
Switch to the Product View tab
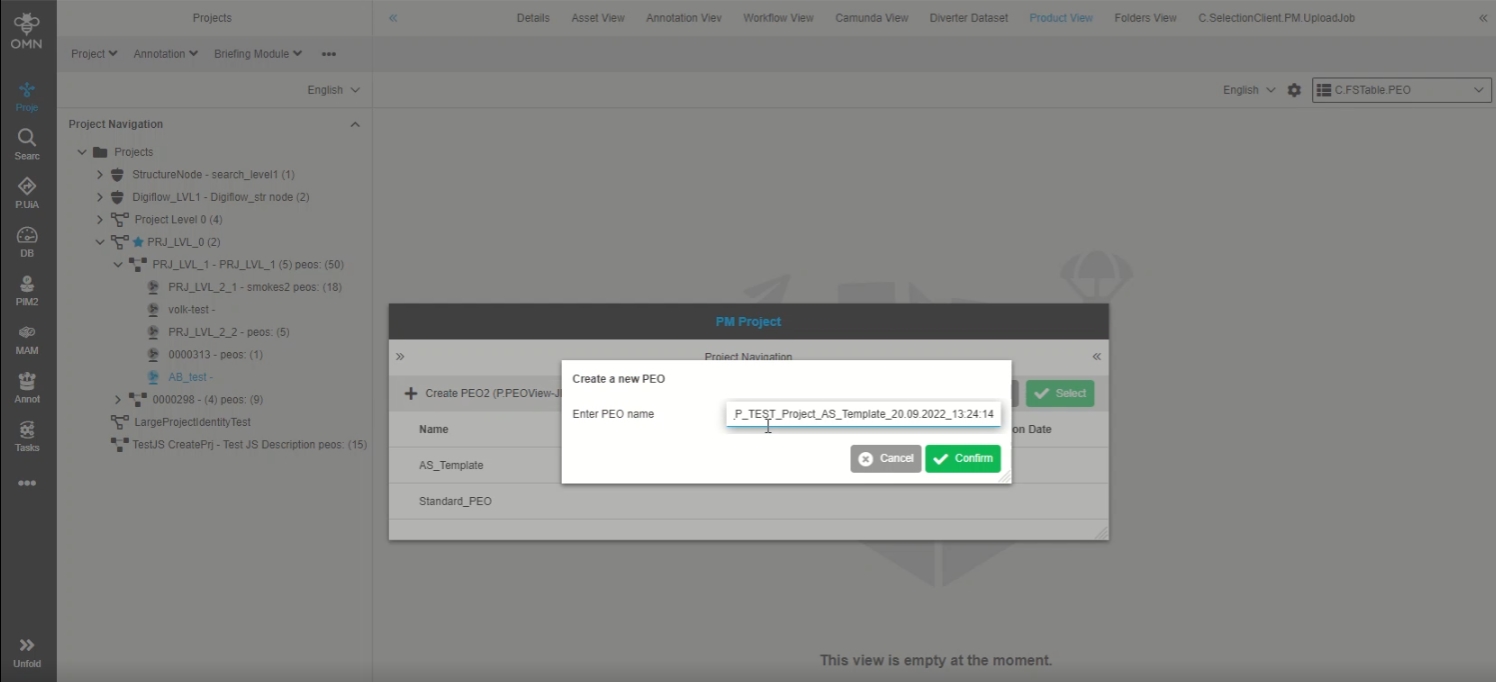(x=1061, y=18)
